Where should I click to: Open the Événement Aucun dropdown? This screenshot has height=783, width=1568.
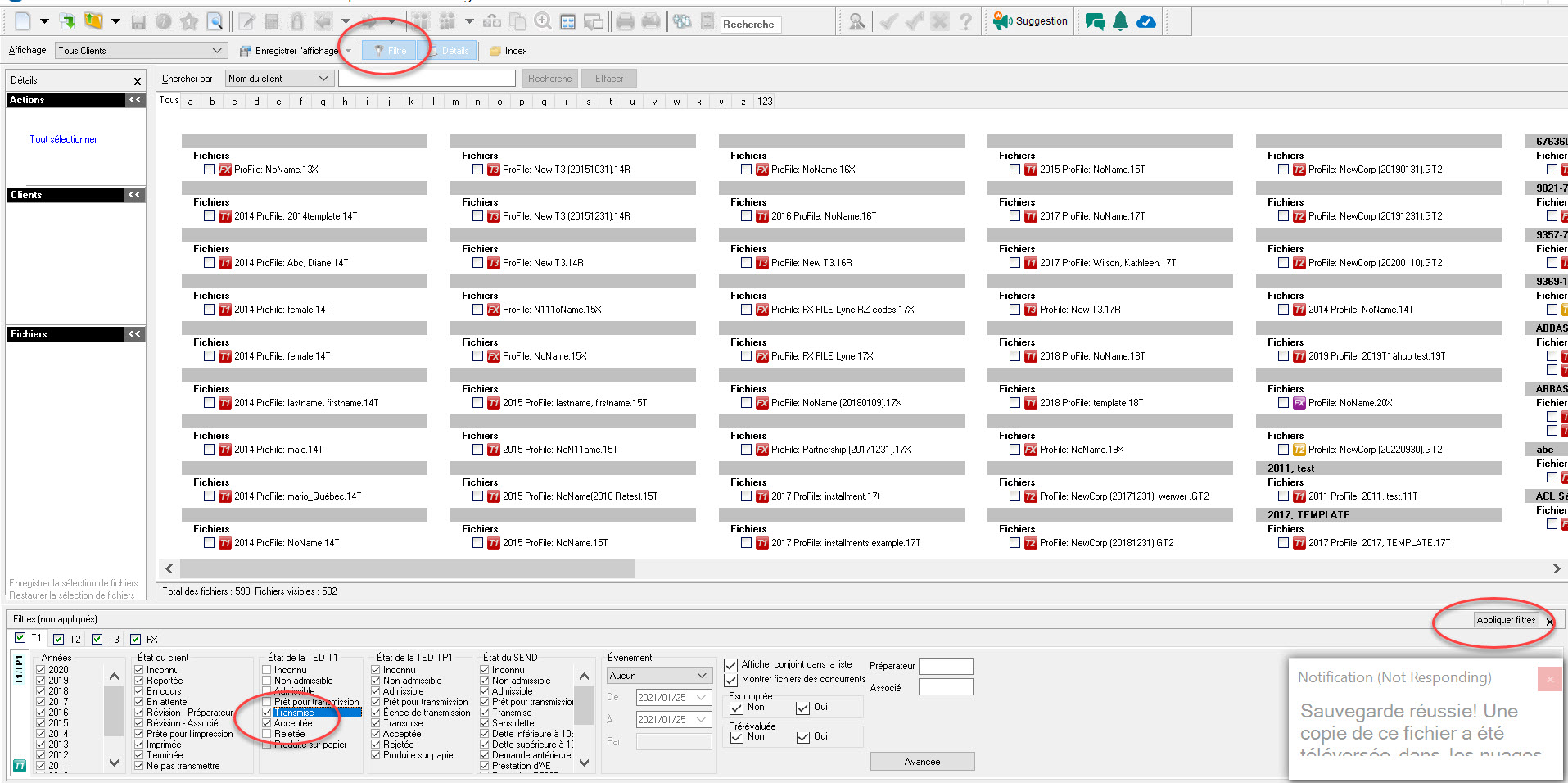click(659, 676)
